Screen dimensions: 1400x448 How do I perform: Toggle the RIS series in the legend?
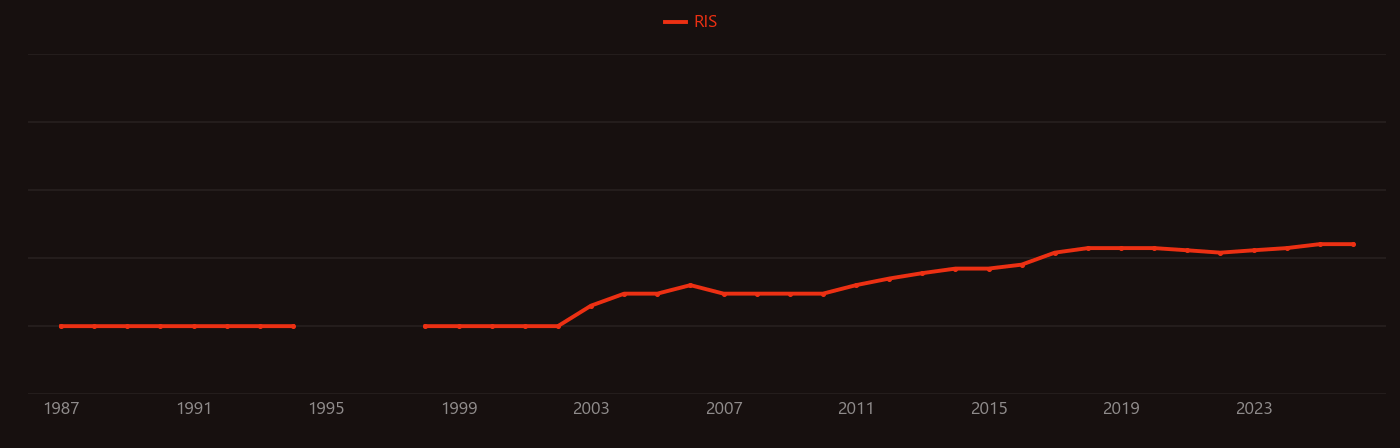pyautogui.click(x=691, y=22)
